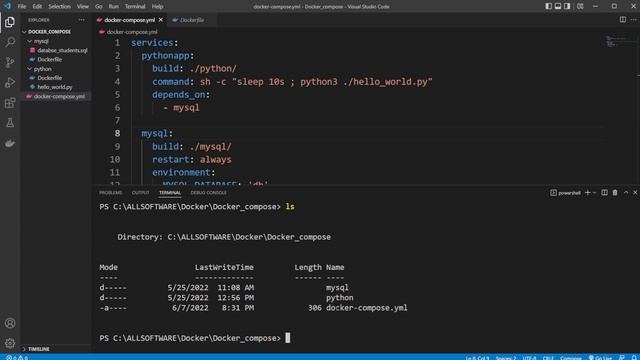Image resolution: width=640 pixels, height=360 pixels.
Task: Change Spaces: 2 indentation in status bar
Action: coord(506,358)
